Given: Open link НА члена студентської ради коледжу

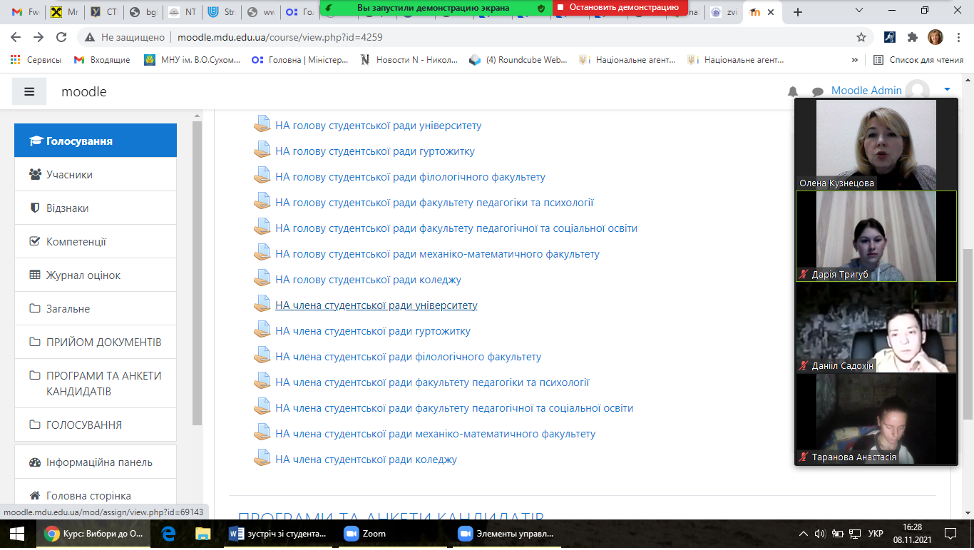Looking at the screenshot, I should 366,460.
